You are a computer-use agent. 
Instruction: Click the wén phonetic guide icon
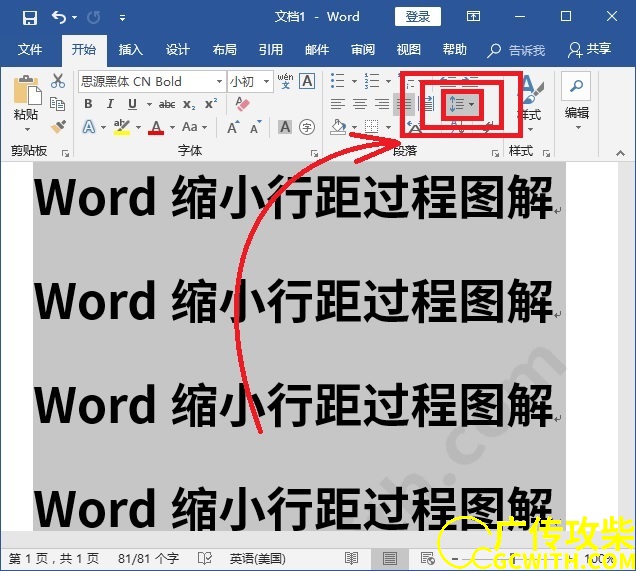(285, 81)
